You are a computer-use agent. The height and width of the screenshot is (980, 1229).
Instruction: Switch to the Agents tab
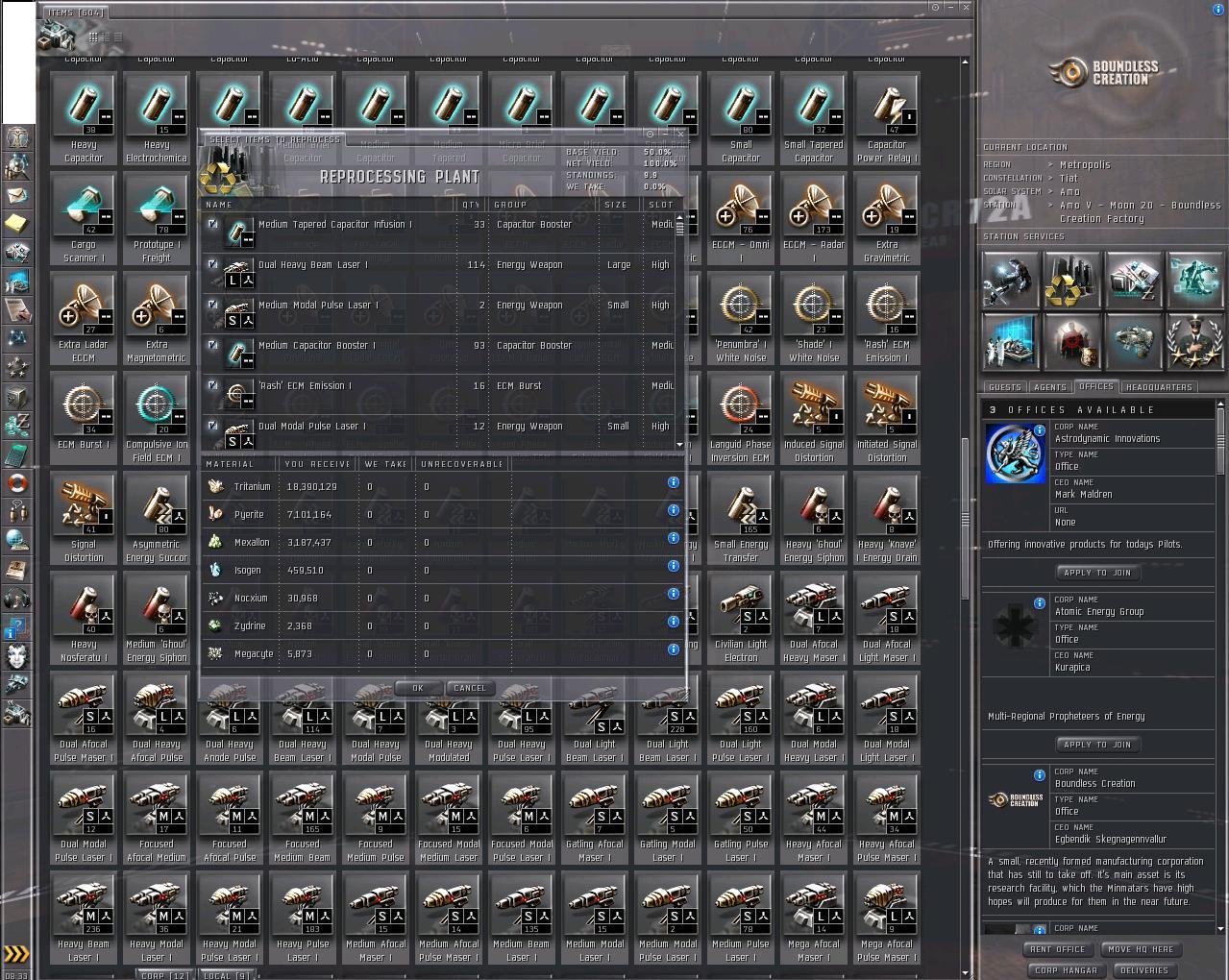click(x=1049, y=387)
